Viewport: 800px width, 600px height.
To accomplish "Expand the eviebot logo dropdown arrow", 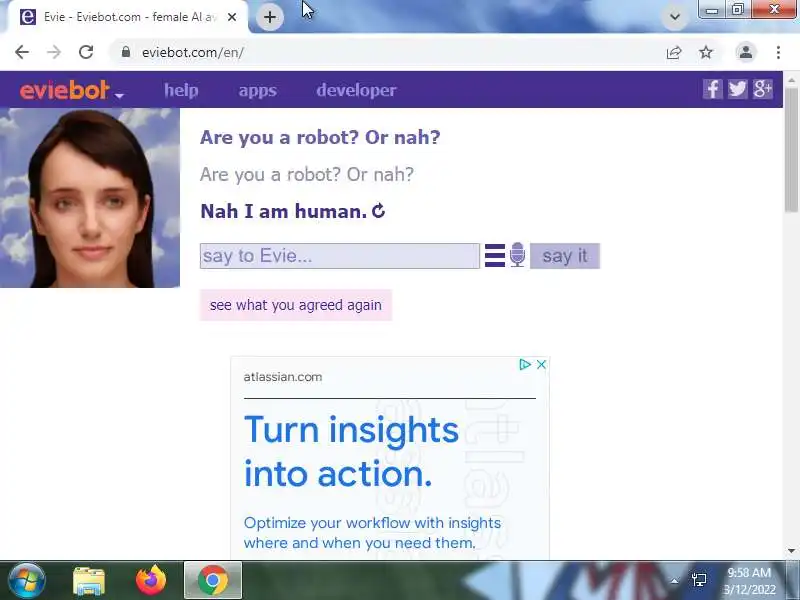I will (119, 95).
